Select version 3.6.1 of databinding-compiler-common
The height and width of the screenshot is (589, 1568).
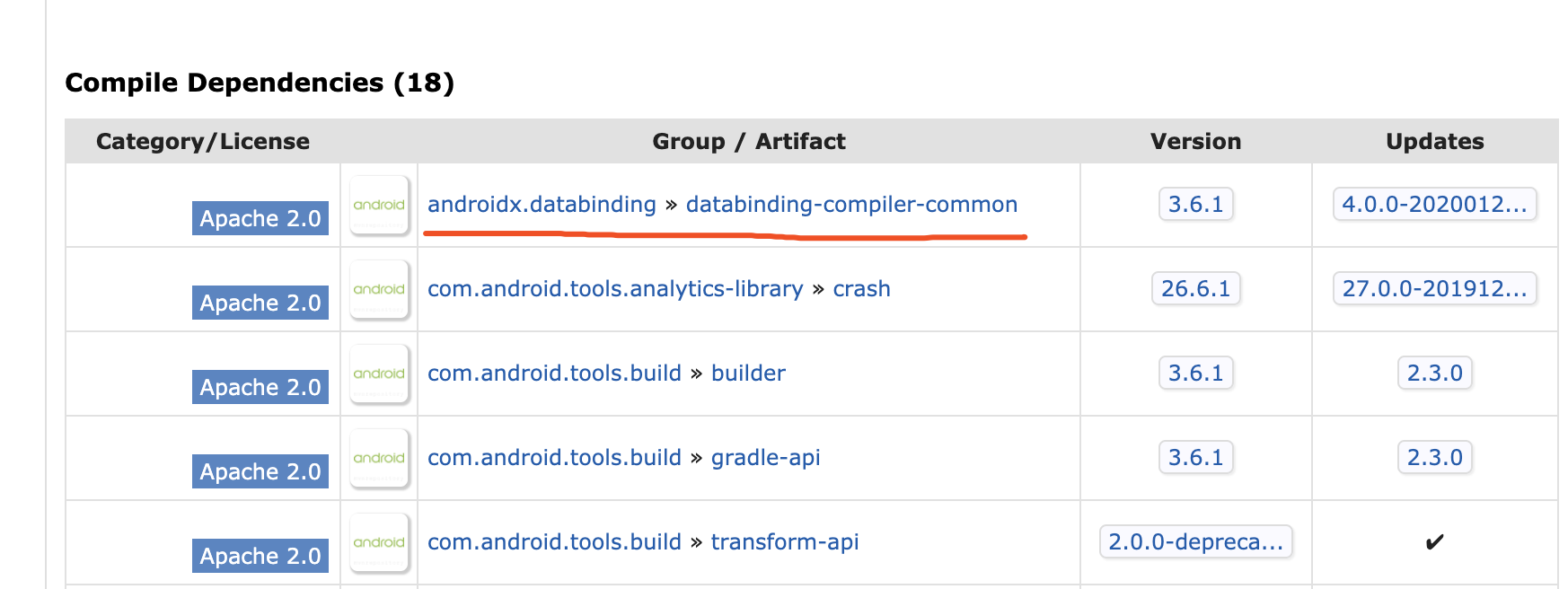(1195, 204)
